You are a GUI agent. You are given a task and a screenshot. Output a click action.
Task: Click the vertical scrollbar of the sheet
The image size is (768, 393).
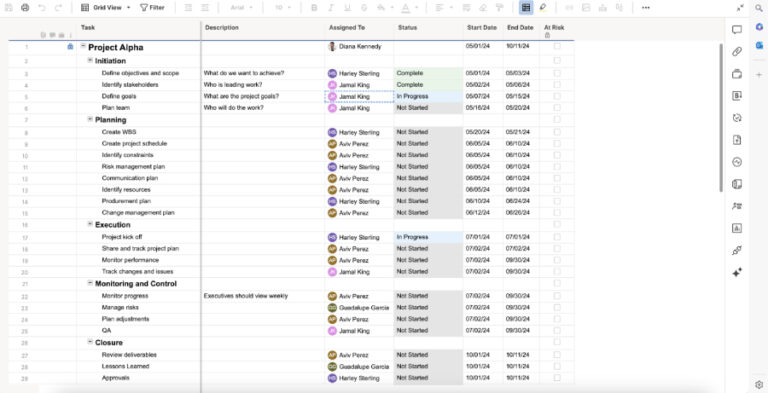pyautogui.click(x=721, y=118)
